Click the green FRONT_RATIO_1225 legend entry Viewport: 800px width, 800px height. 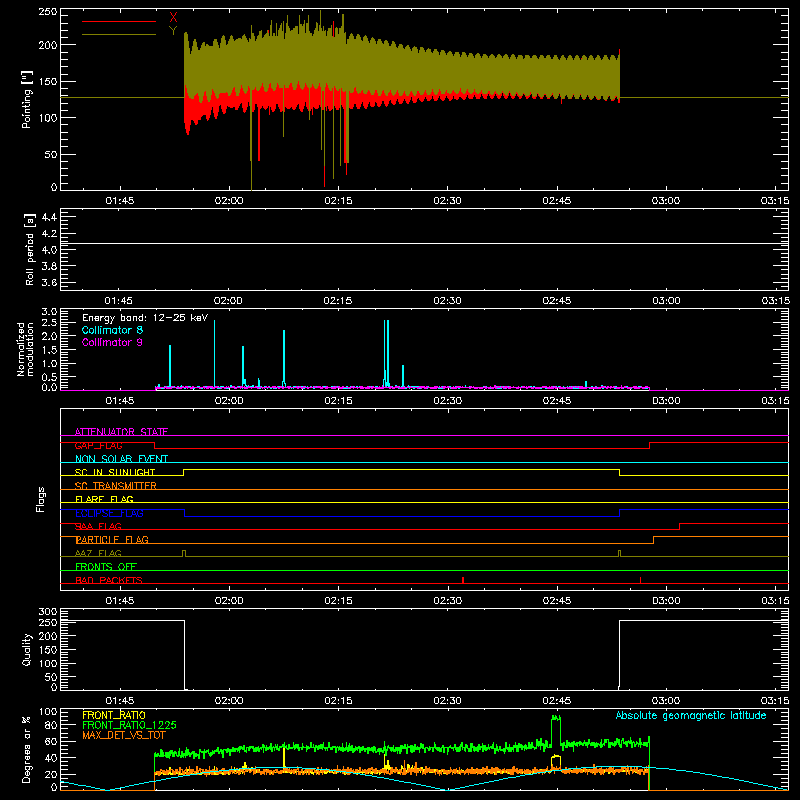click(130, 725)
